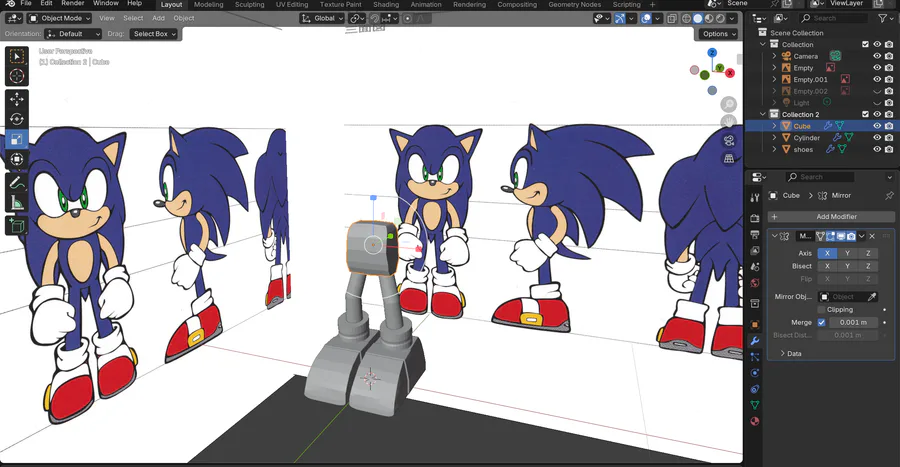Open the Add menu in viewport header
The height and width of the screenshot is (467, 900).
158,18
